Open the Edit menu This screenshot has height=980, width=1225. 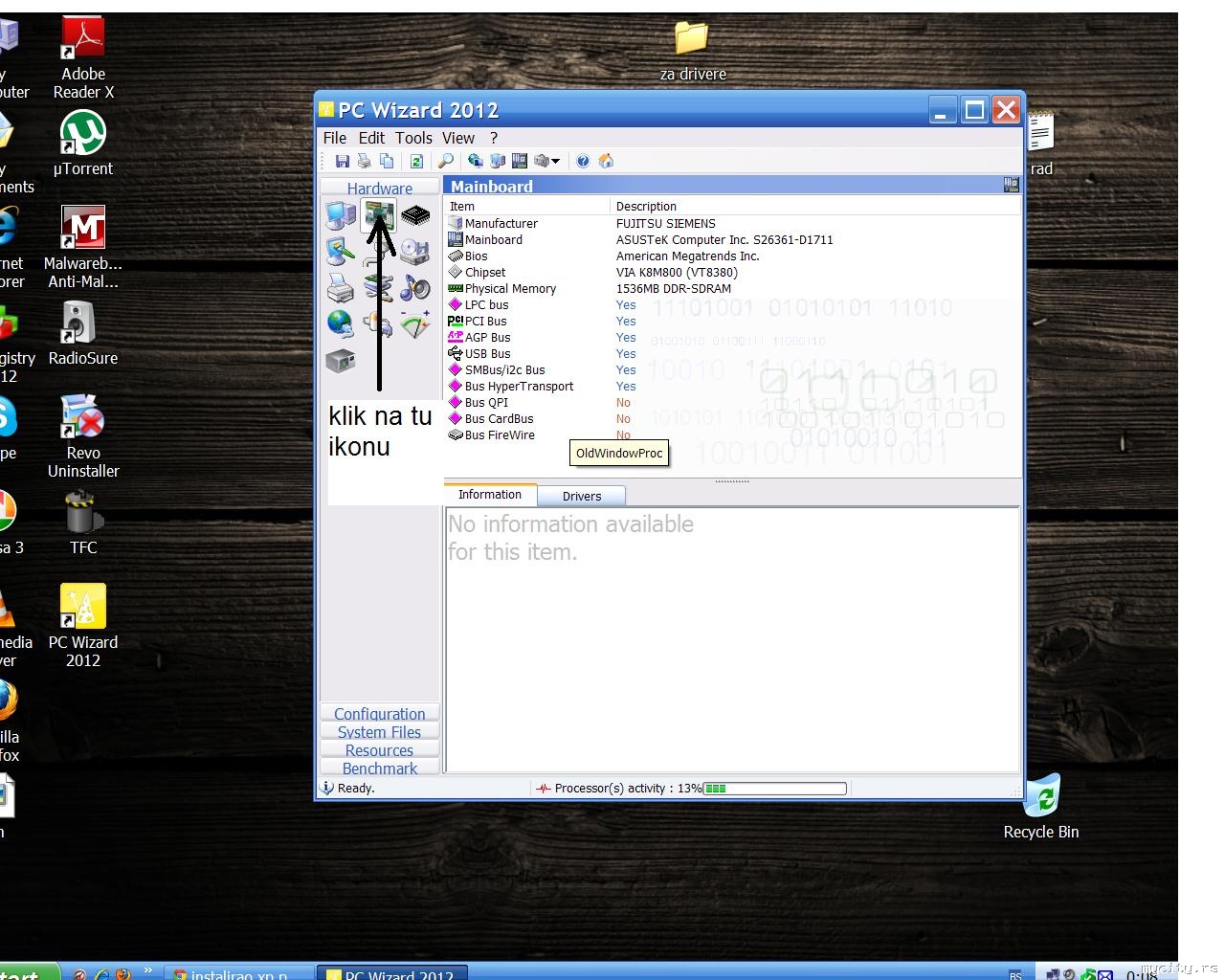pos(371,138)
